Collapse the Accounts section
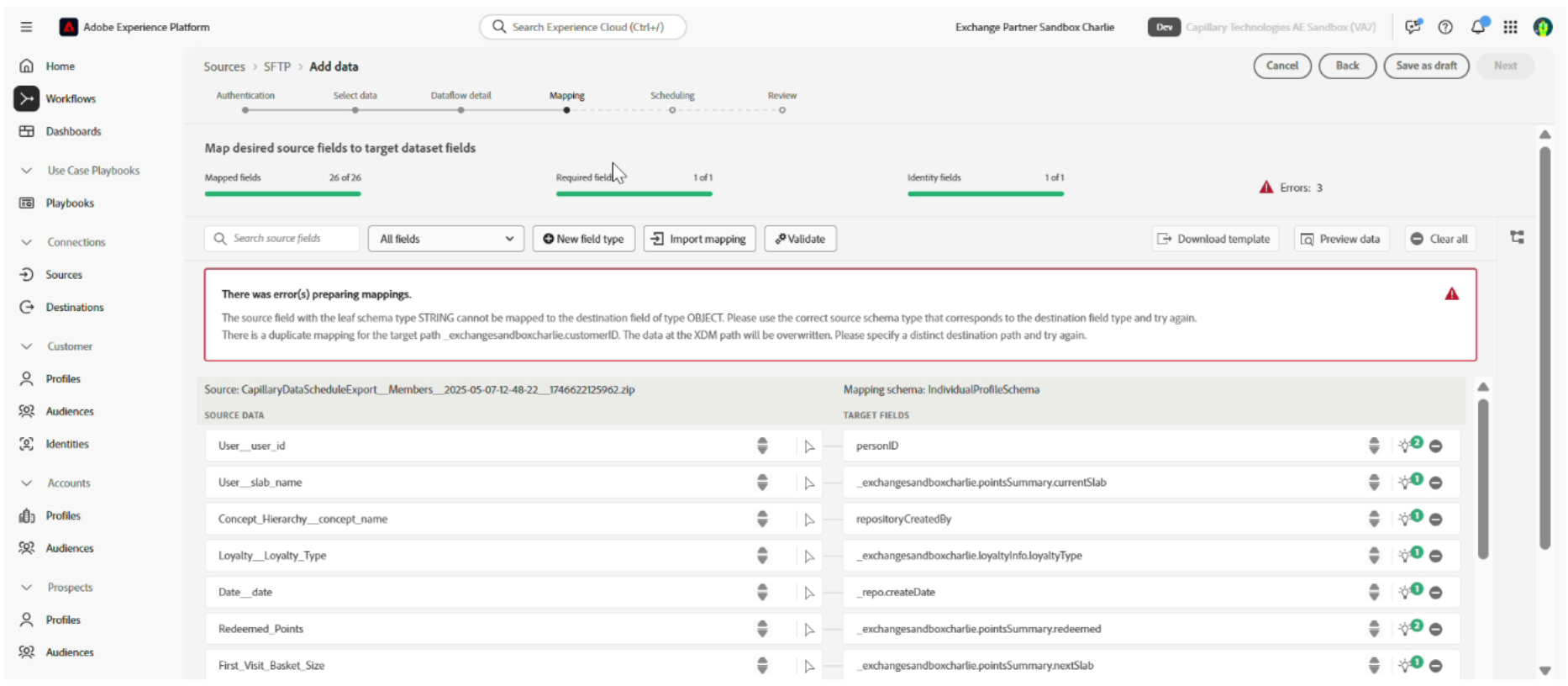This screenshot has height=686, width=1568. click(x=26, y=483)
